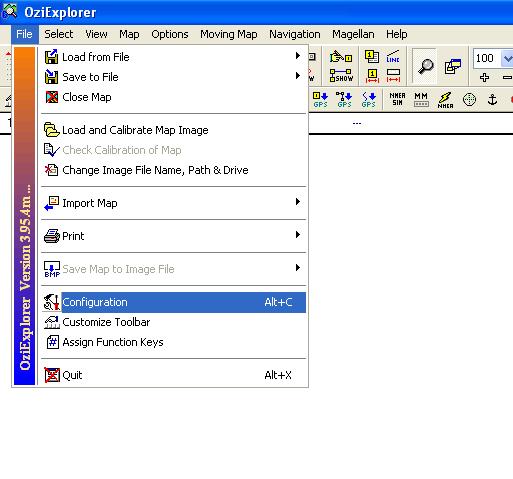Click the Print printer icon
Viewport: 513px width, 479px height.
click(x=52, y=236)
